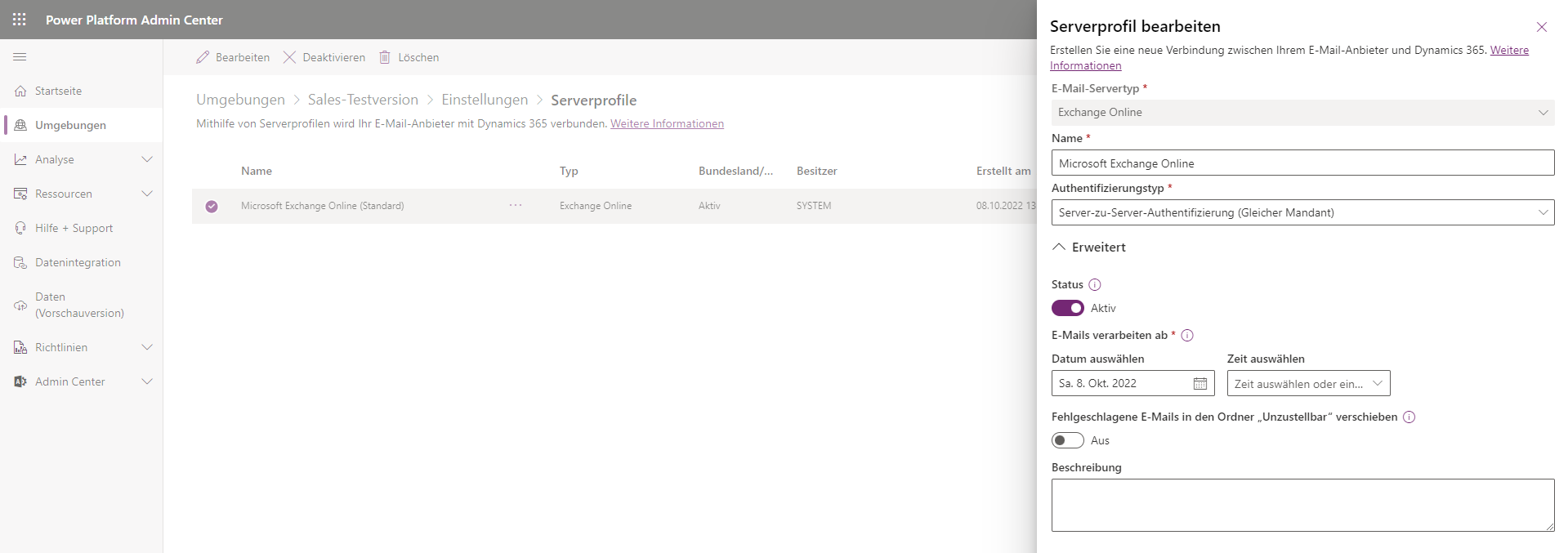Open Datenintegration in the sidebar
This screenshot has width=1568, height=553.
(x=78, y=262)
